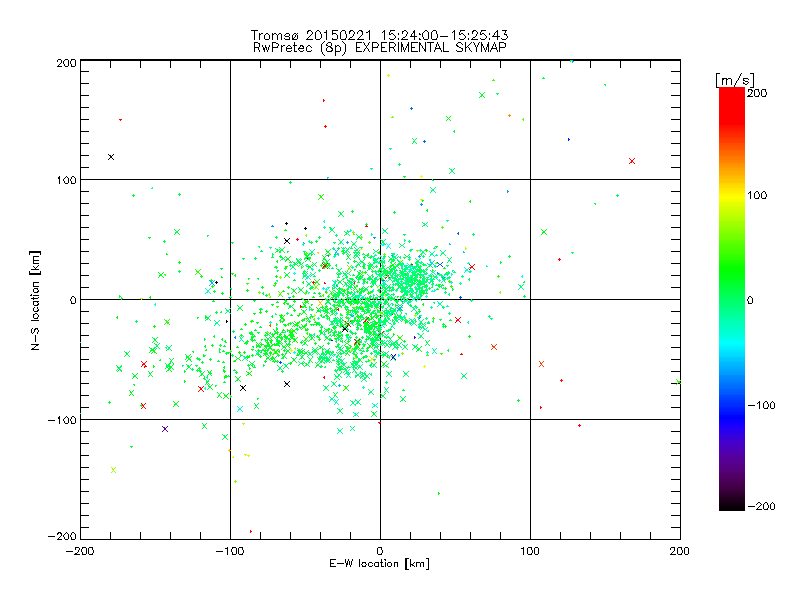Screen dimensions: 800x600
Task: Click the isolated red X marker in upper-right quadrant
Action: (x=632, y=161)
